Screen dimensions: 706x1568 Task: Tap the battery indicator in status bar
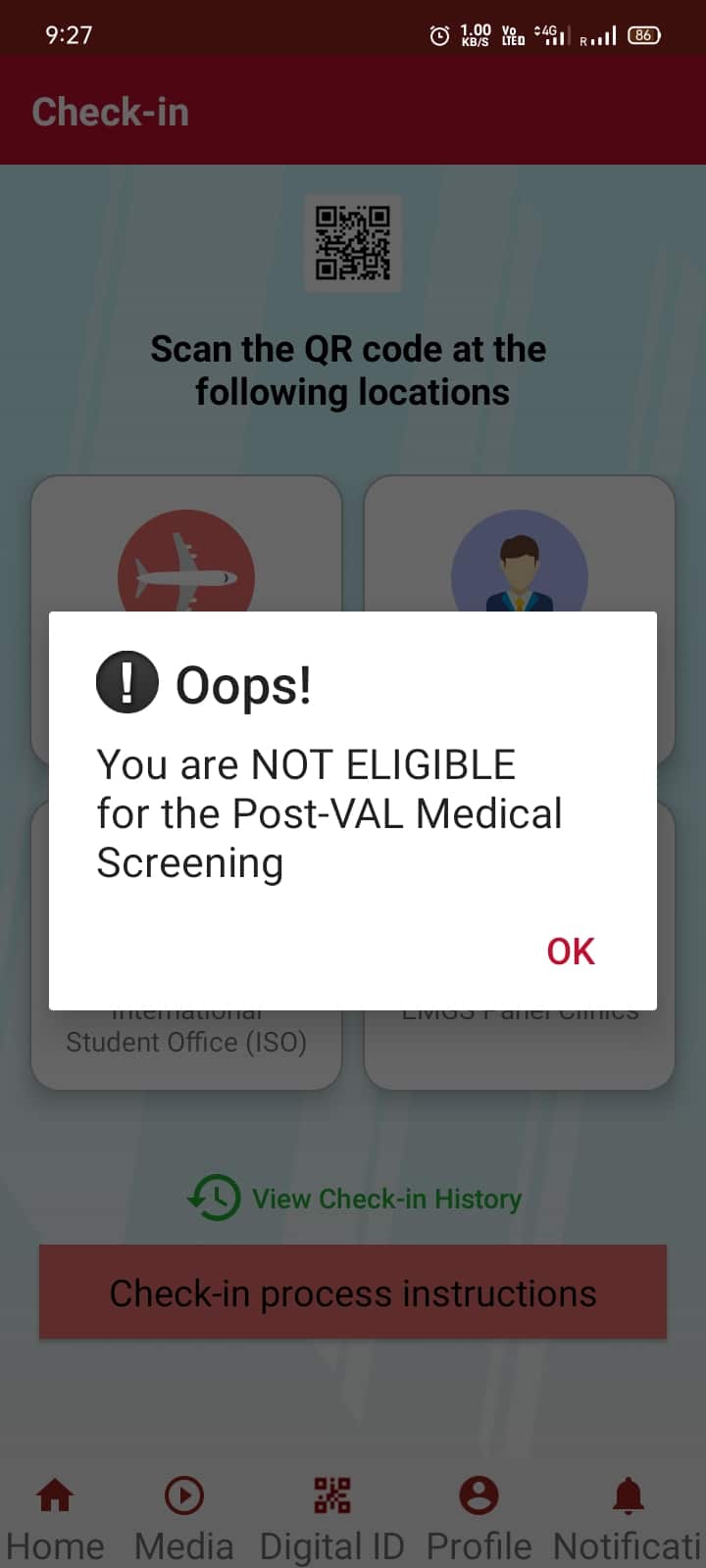coord(644,35)
